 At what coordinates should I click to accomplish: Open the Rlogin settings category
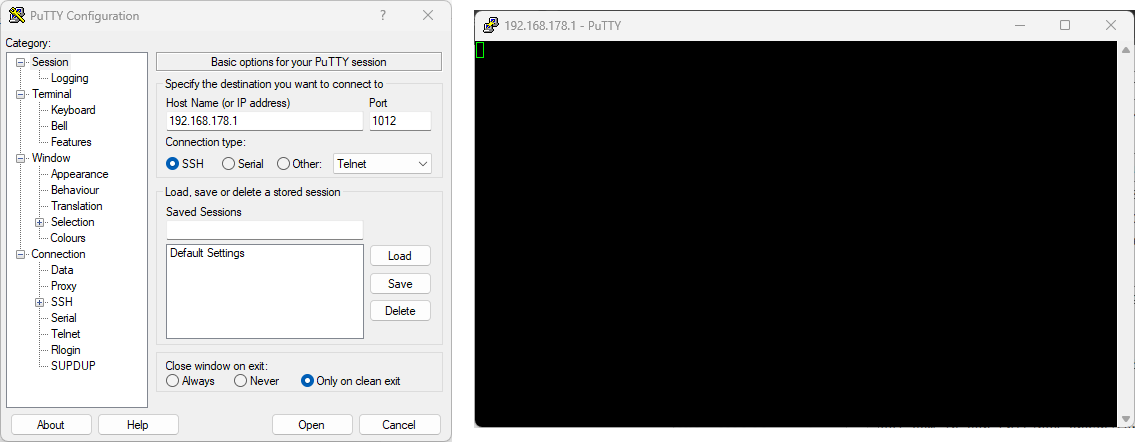coord(66,351)
